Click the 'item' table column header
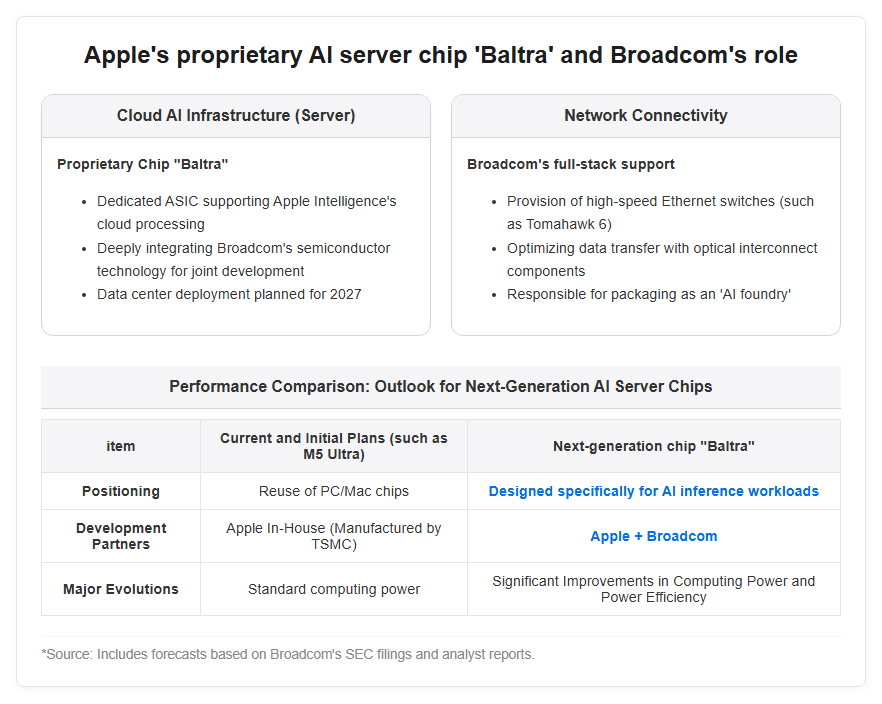This screenshot has height=704, width=882. click(x=120, y=446)
